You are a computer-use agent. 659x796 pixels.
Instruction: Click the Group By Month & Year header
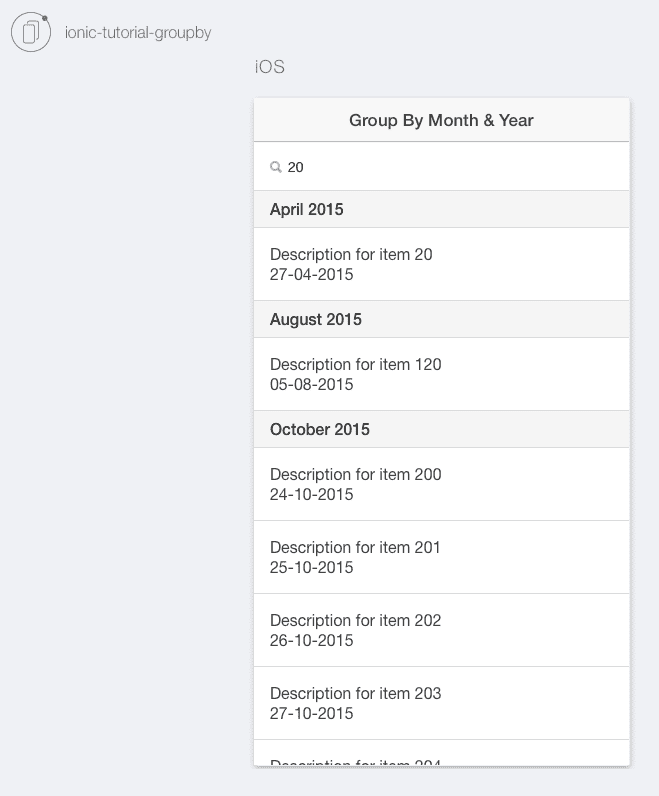(x=441, y=120)
